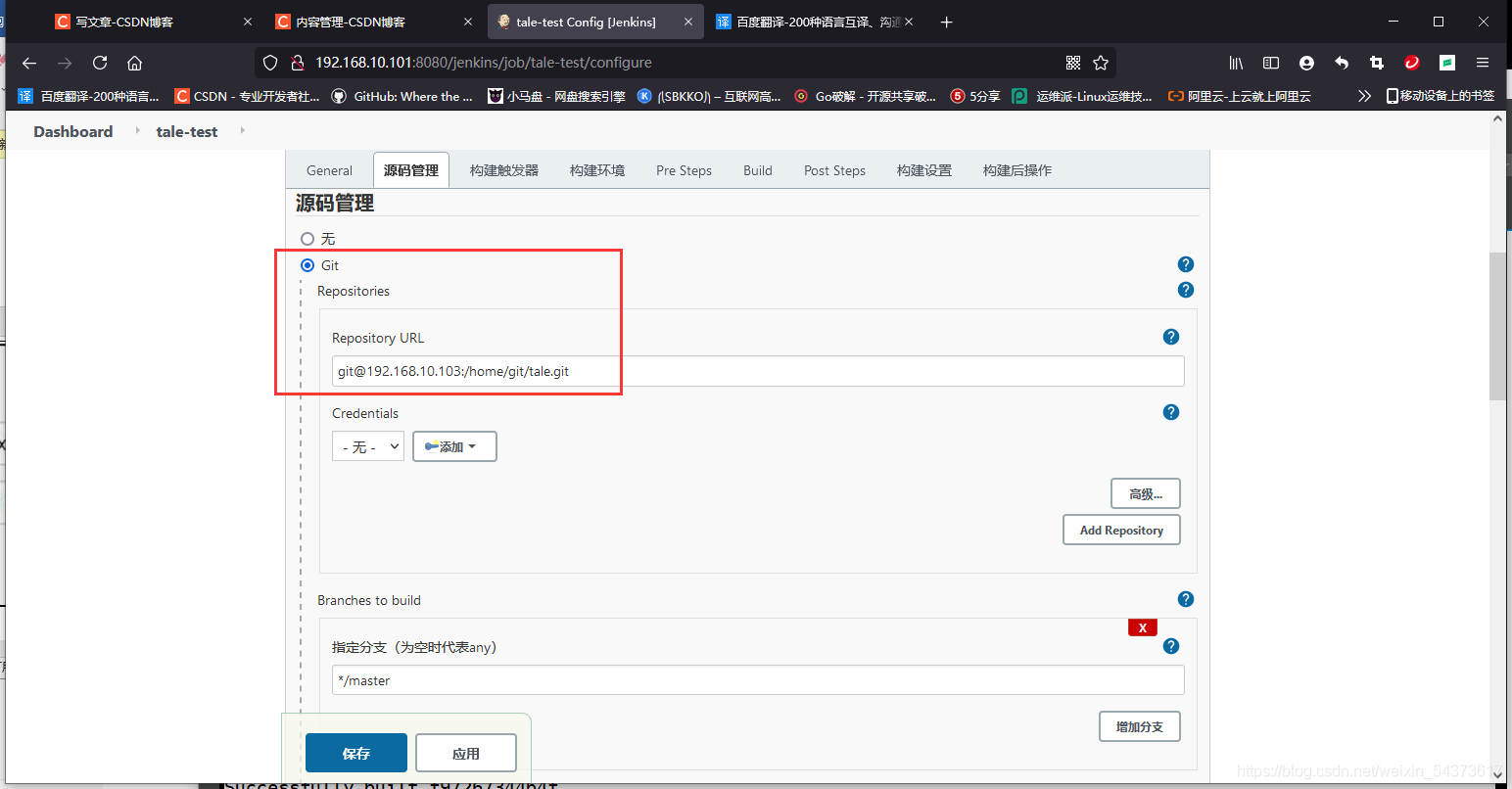1512x789 pixels.
Task: Open help for Repository URL
Action: click(x=1171, y=337)
